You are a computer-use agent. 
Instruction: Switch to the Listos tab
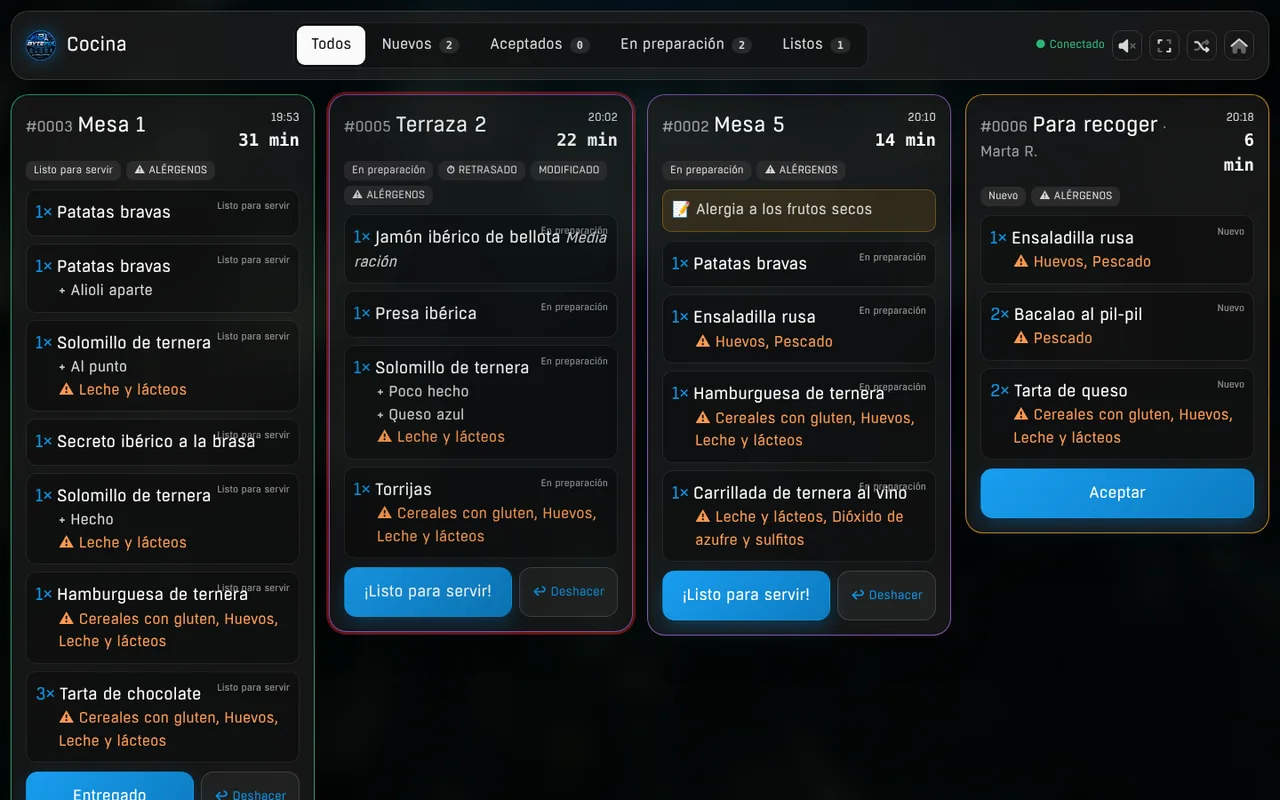[x=815, y=45]
